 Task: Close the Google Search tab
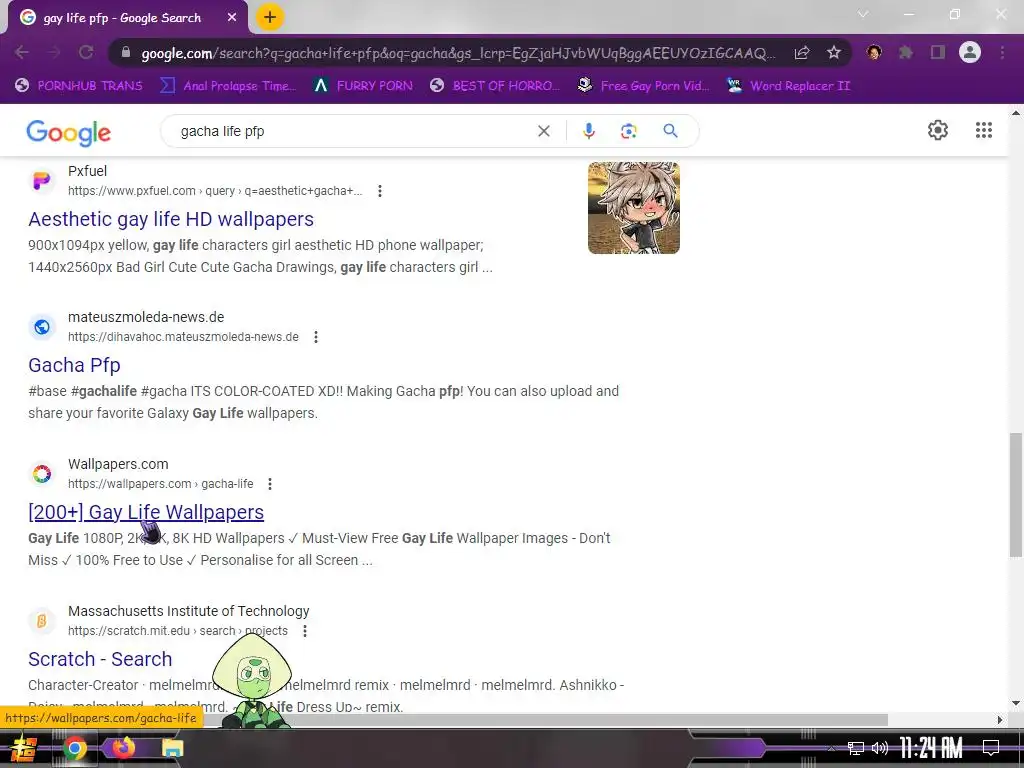(x=232, y=18)
